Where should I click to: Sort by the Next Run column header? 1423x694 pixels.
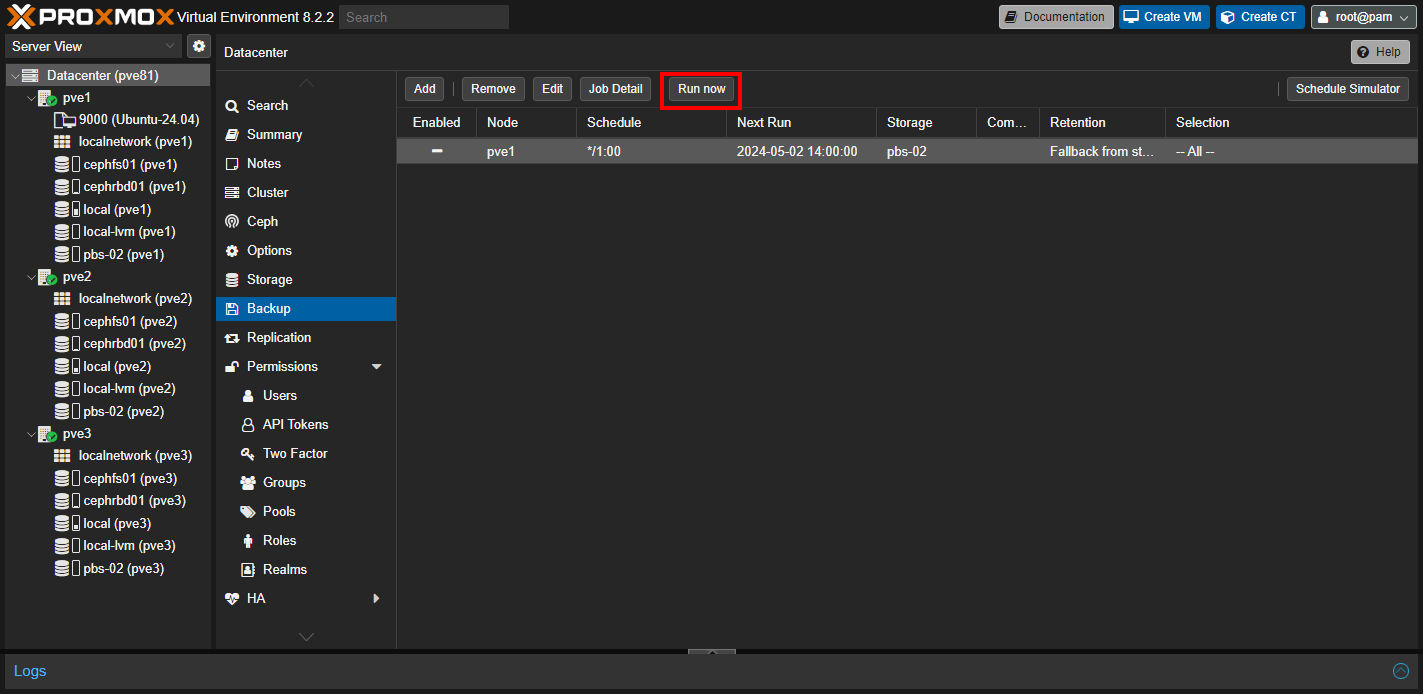click(801, 123)
